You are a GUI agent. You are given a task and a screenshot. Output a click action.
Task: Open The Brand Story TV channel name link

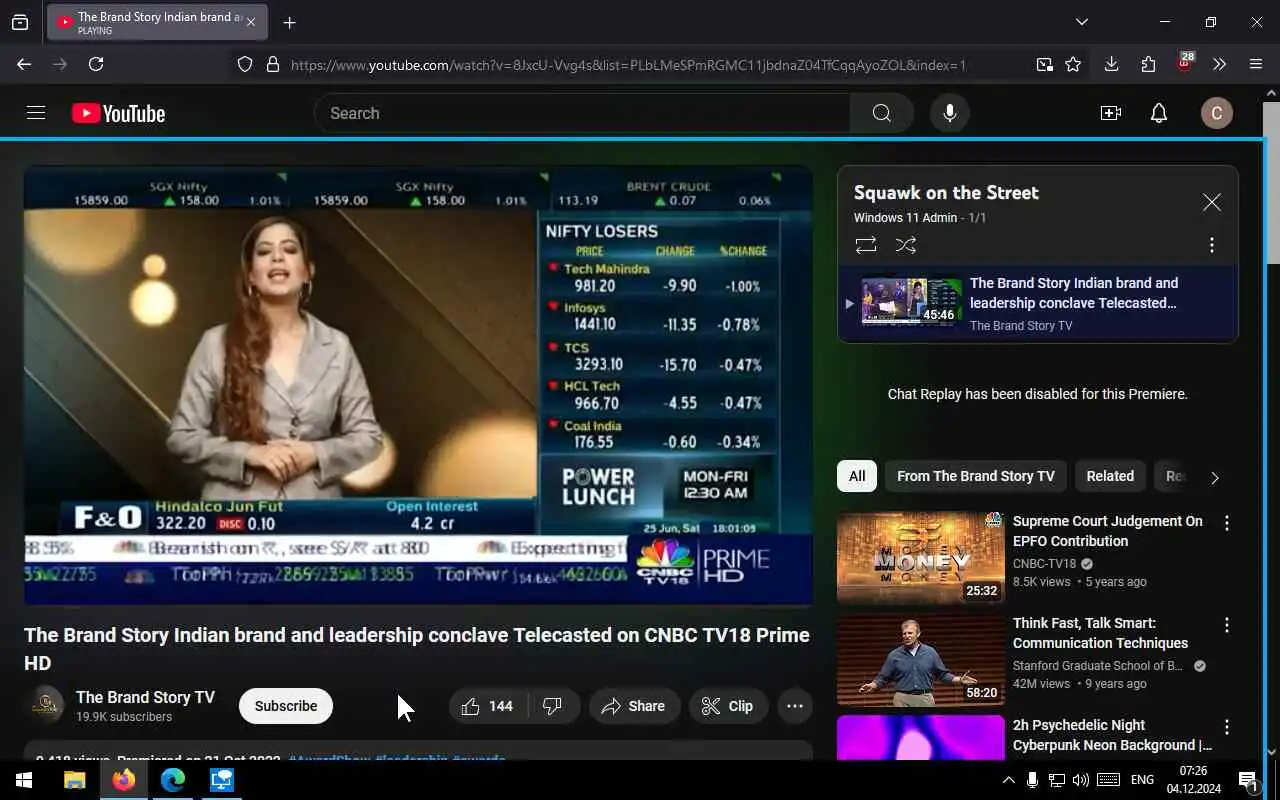145,697
